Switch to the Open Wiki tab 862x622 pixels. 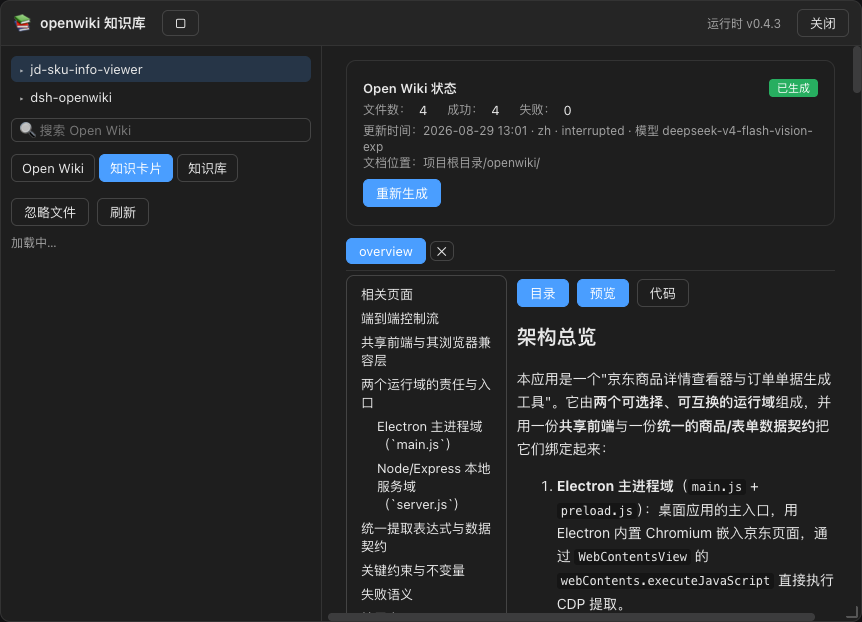point(53,168)
